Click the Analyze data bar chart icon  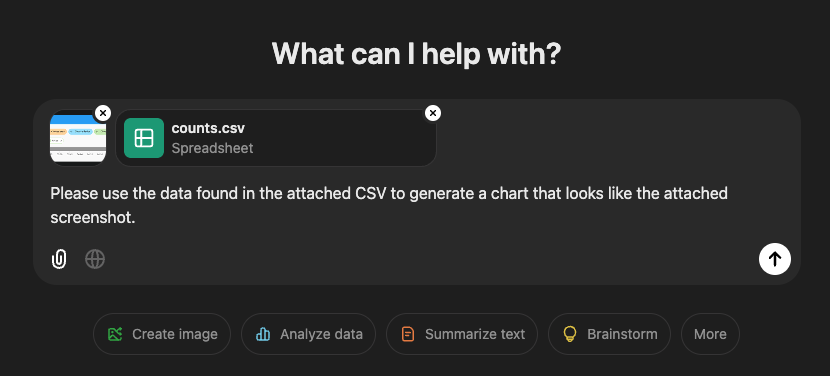click(x=263, y=334)
